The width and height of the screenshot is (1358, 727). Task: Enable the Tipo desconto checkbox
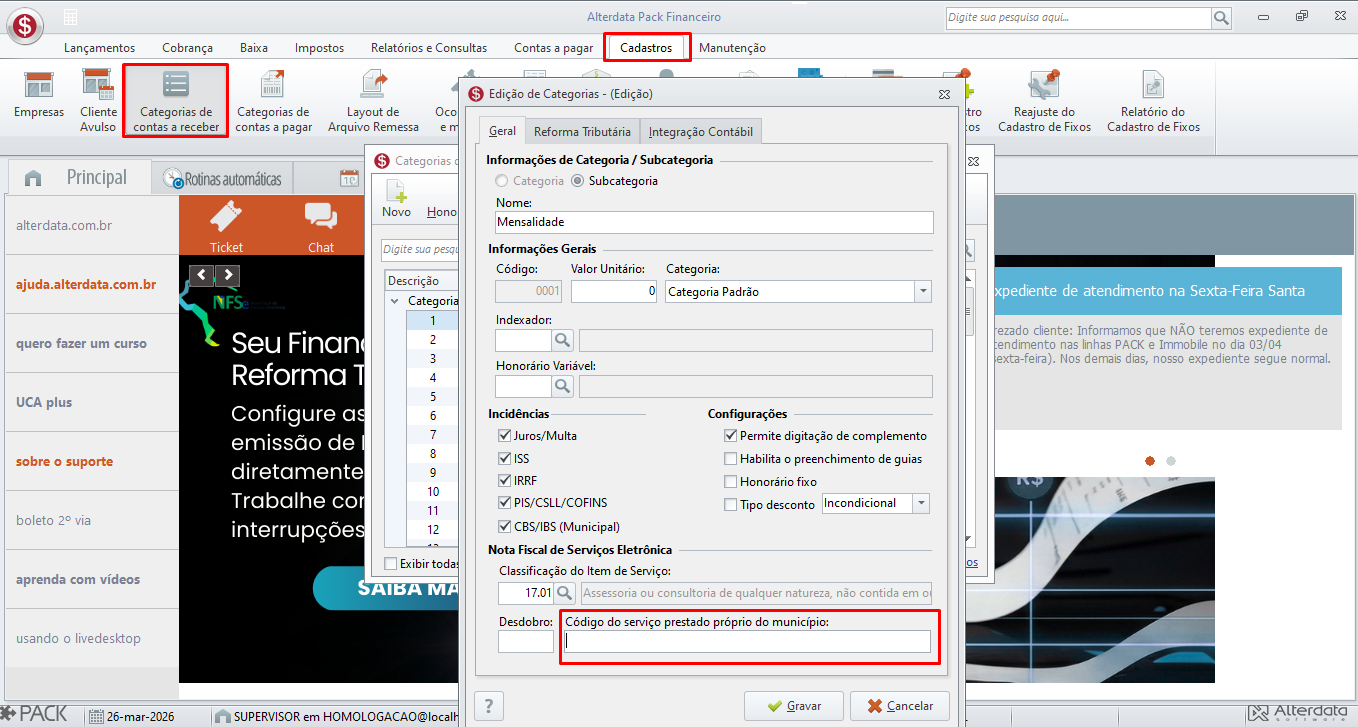click(x=731, y=505)
